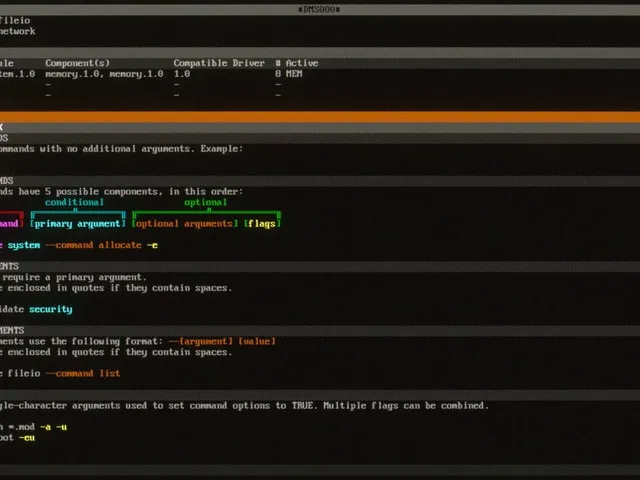
Task: Click the cyan 'system' argument in example
Action: (x=24, y=245)
